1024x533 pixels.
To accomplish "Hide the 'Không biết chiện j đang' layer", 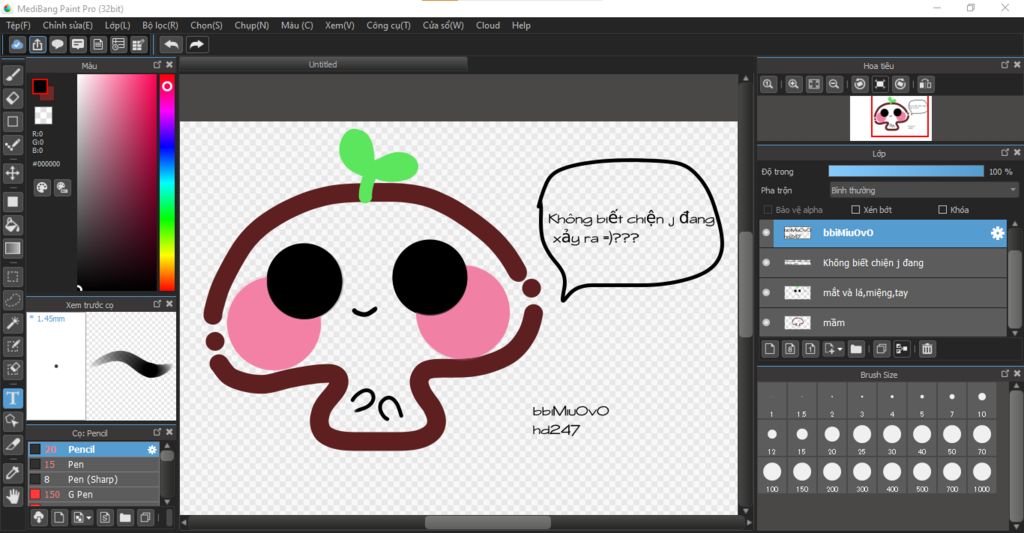I will (766, 263).
